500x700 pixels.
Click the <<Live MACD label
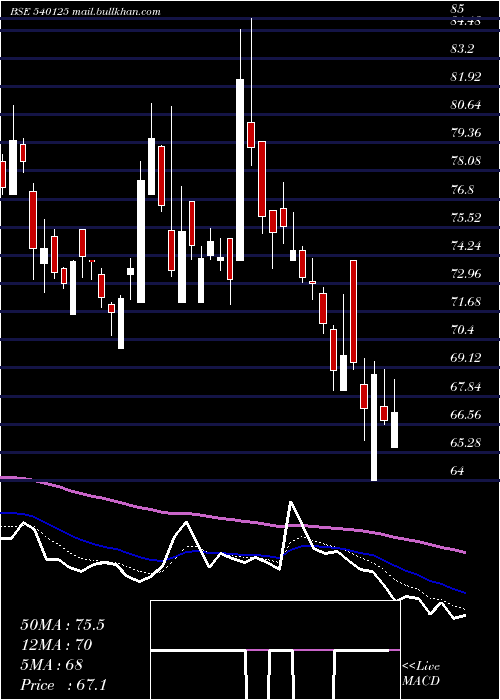coord(421,674)
